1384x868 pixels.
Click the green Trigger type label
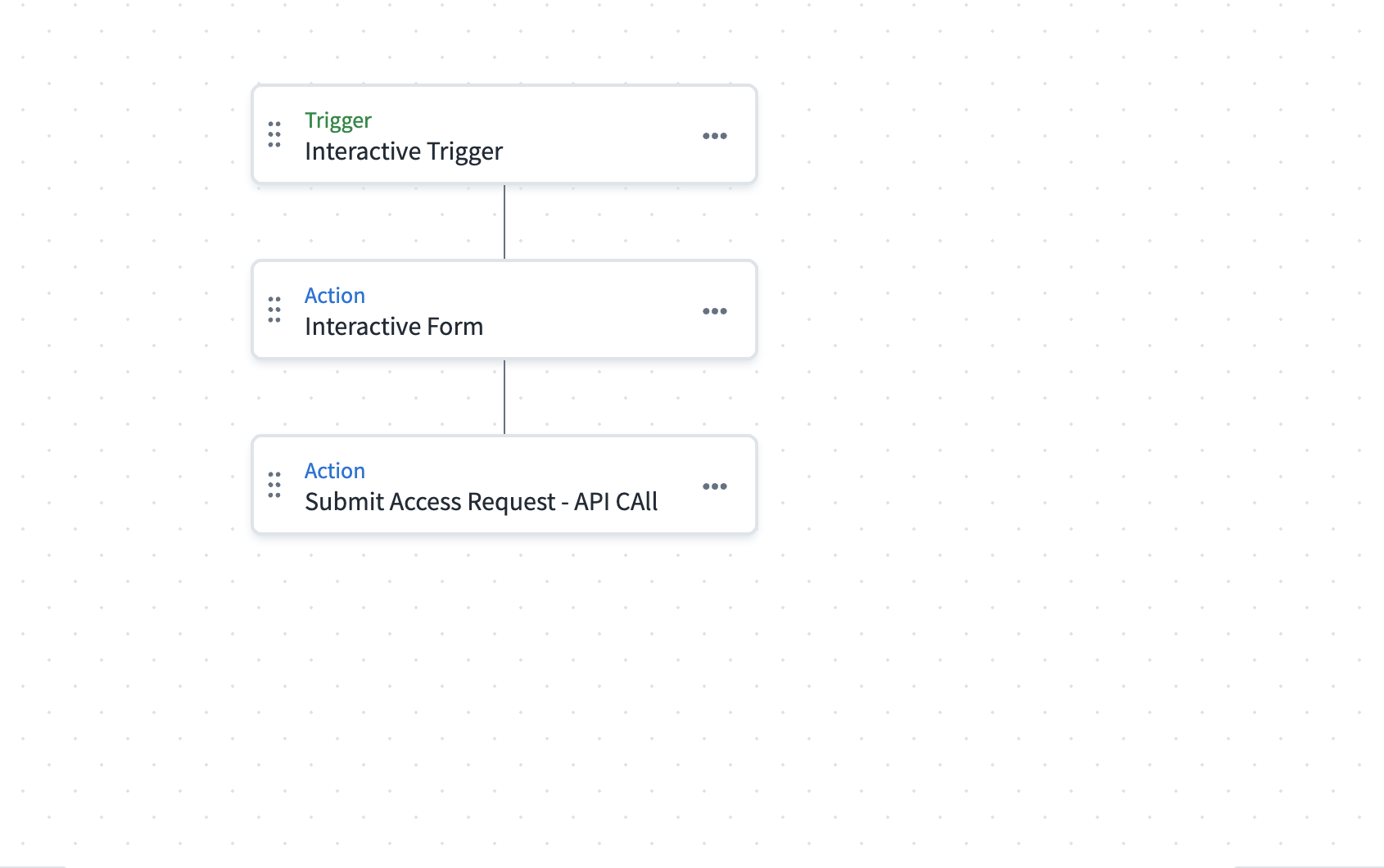click(x=337, y=120)
